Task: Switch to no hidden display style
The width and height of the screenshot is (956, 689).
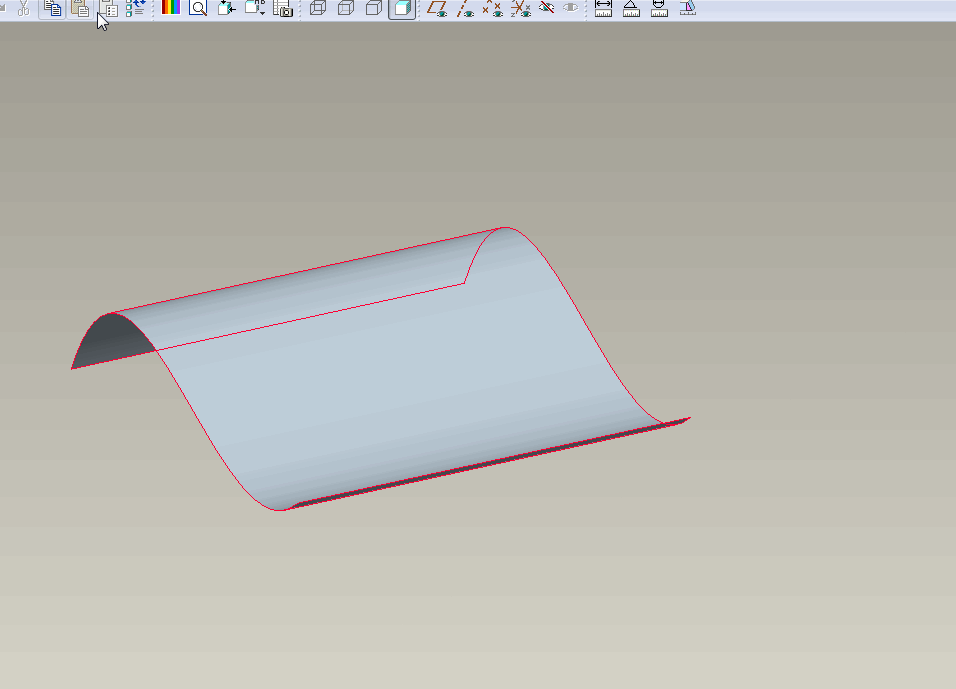Action: coord(374,8)
